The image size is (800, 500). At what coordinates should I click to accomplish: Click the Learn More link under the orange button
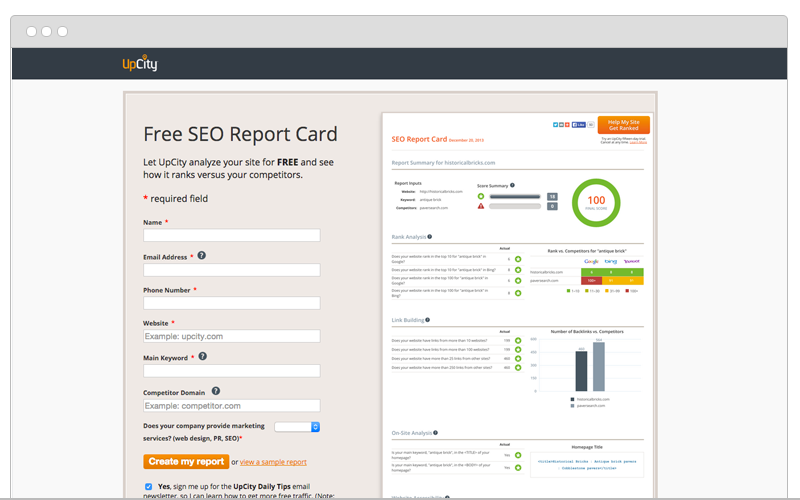(638, 142)
